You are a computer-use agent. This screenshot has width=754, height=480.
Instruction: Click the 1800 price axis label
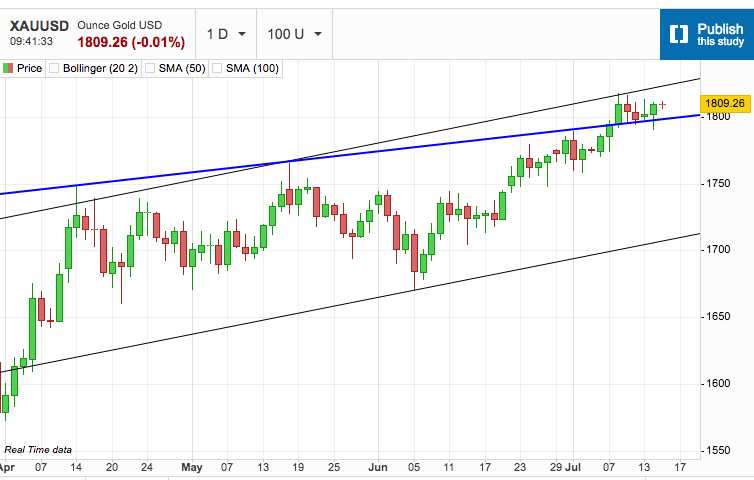pos(718,116)
